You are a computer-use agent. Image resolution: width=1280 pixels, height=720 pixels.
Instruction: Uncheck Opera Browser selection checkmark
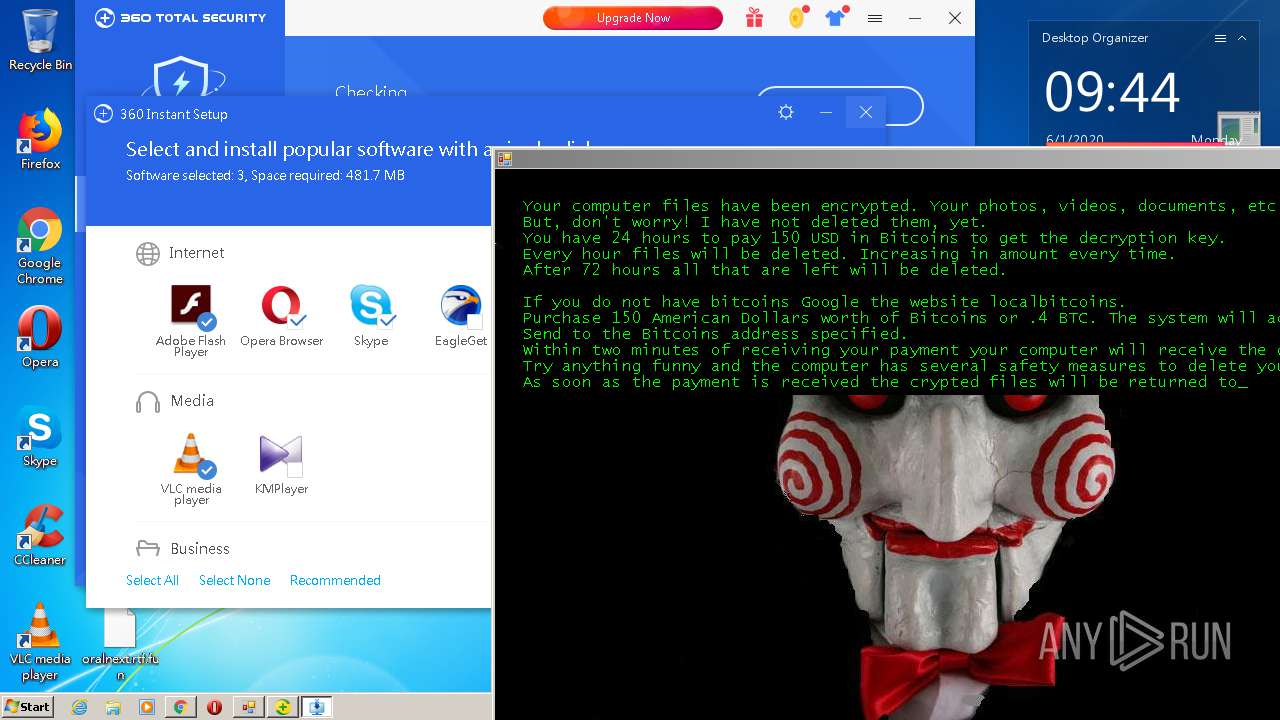297,321
